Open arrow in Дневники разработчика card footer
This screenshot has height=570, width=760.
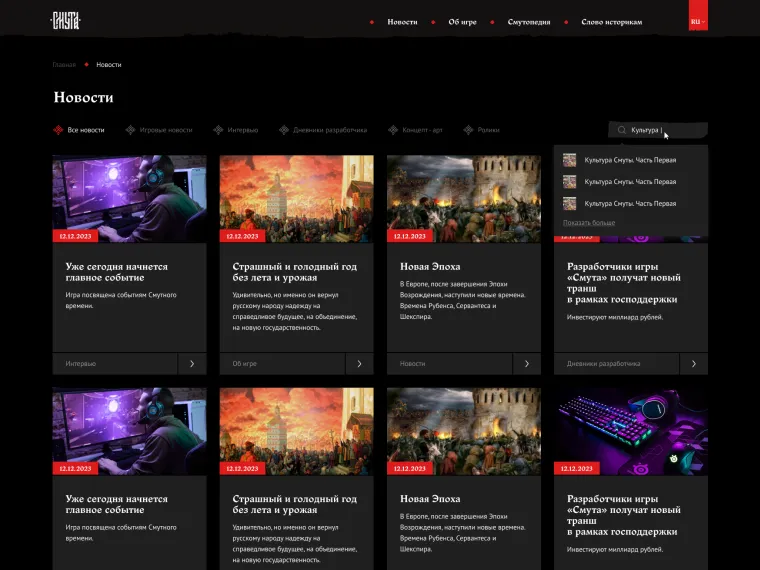pyautogui.click(x=694, y=364)
